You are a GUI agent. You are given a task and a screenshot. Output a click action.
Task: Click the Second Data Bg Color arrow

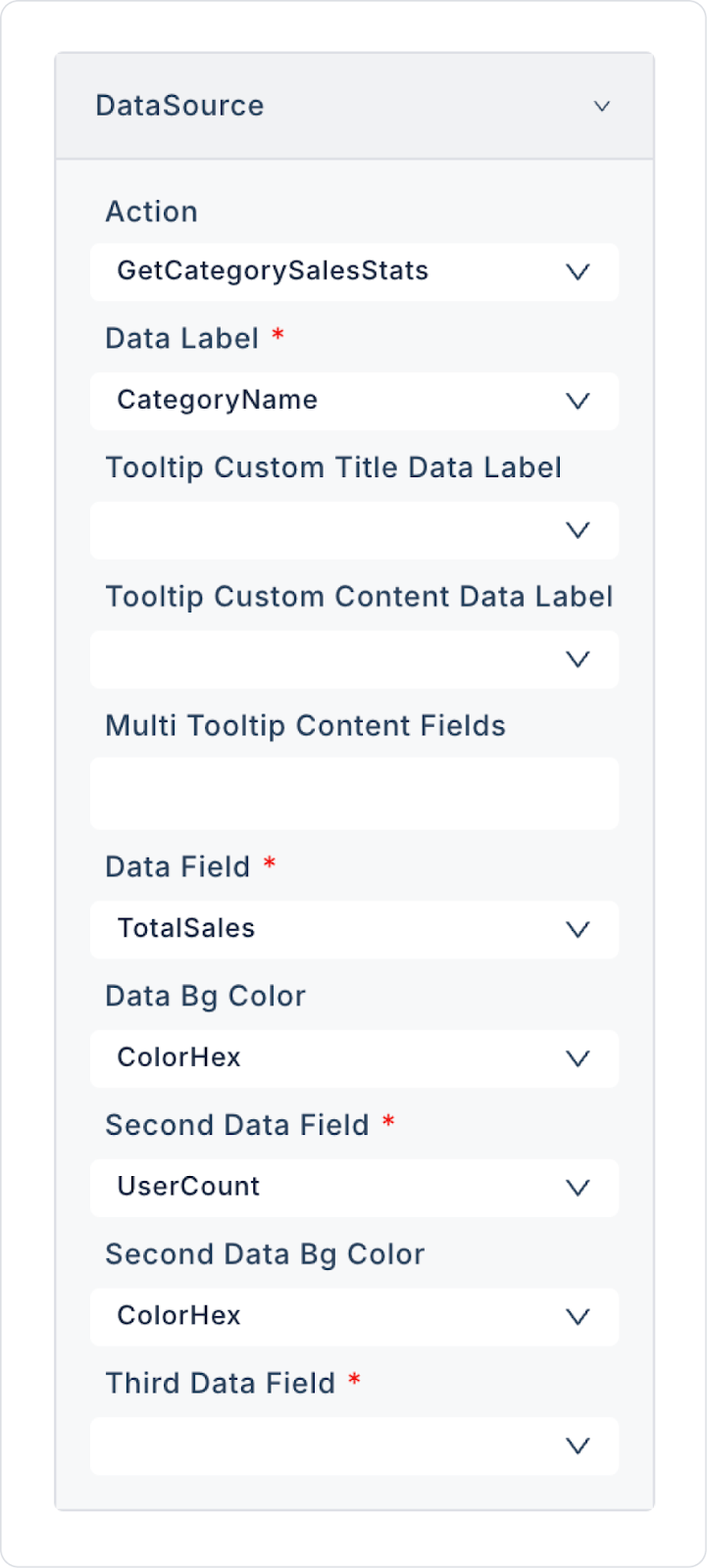click(x=578, y=1317)
